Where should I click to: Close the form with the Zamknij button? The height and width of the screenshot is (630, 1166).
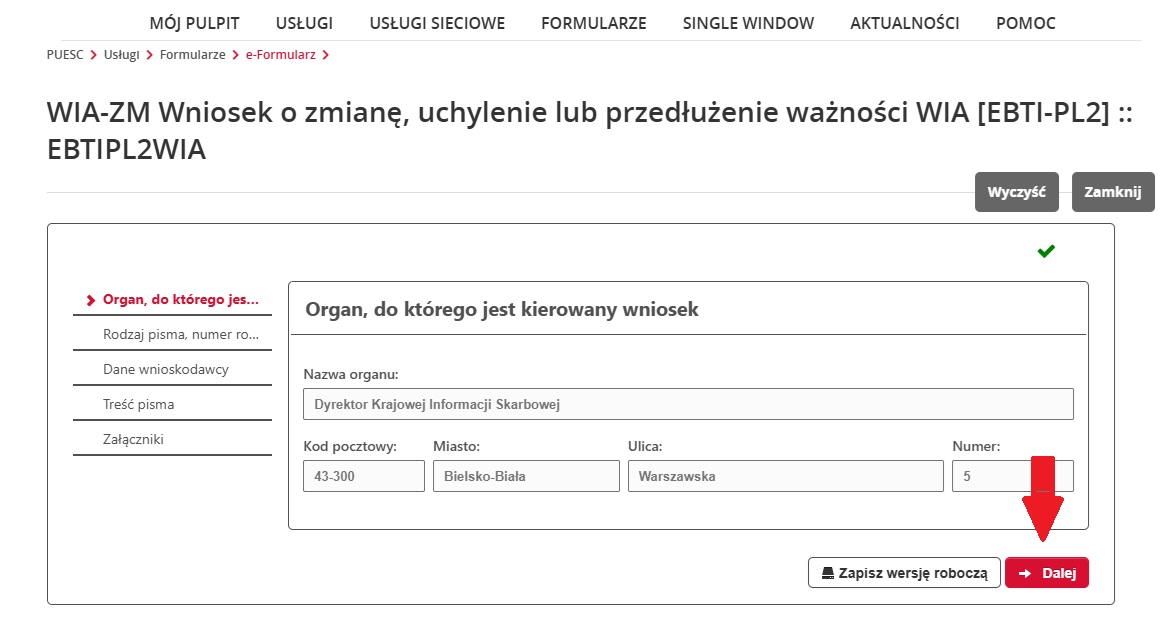pyautogui.click(x=1112, y=191)
